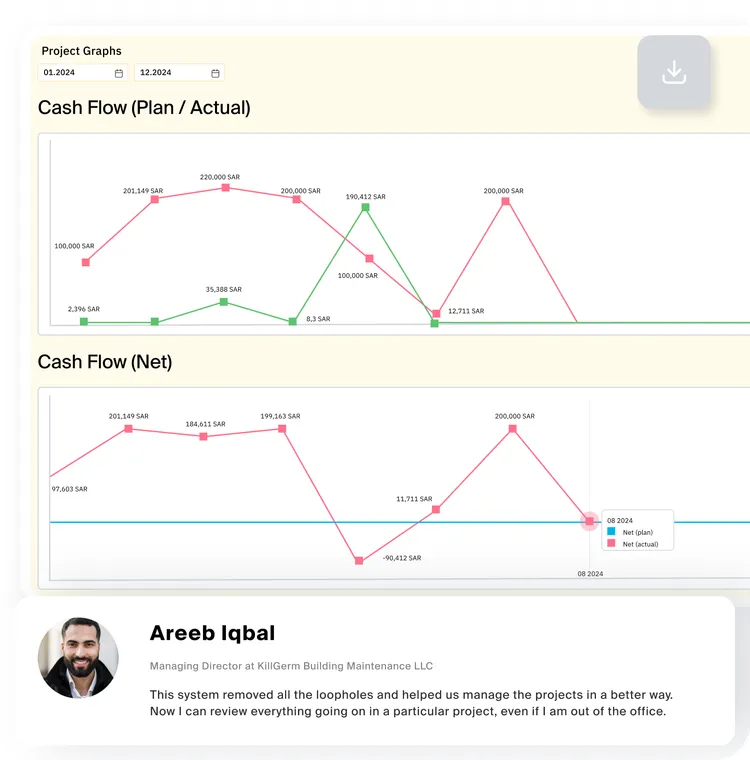Image resolution: width=750 pixels, height=760 pixels.
Task: Click the Areeb Iqbal name heading
Action: (212, 633)
